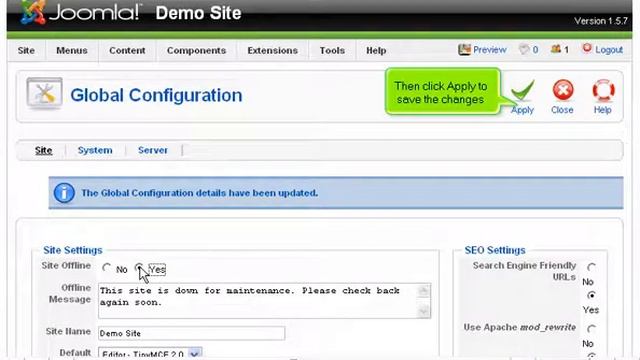This screenshot has height=360, width=640.
Task: Click the 'Demo Site' header title
Action: click(x=198, y=13)
